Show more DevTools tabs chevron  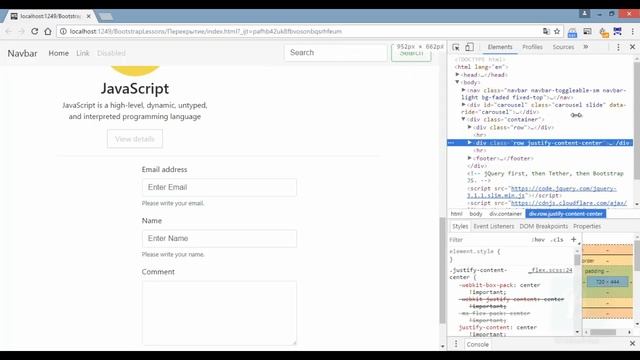(x=586, y=47)
